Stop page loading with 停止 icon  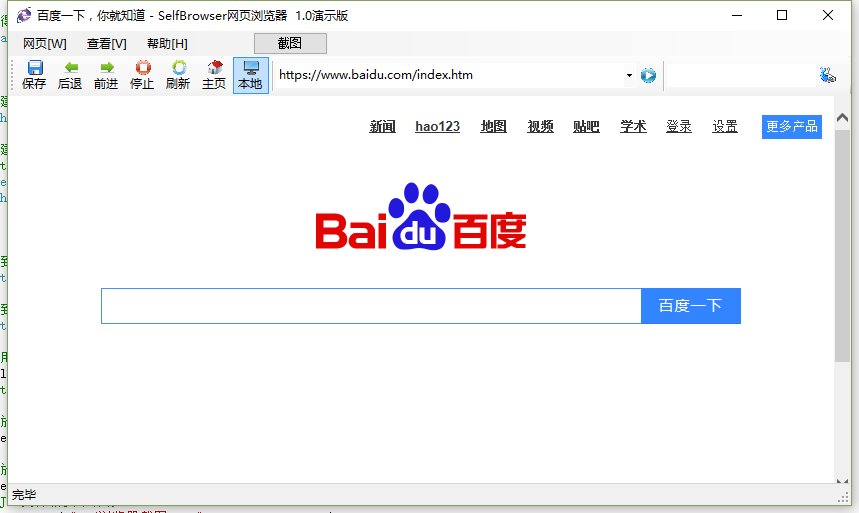(x=142, y=75)
